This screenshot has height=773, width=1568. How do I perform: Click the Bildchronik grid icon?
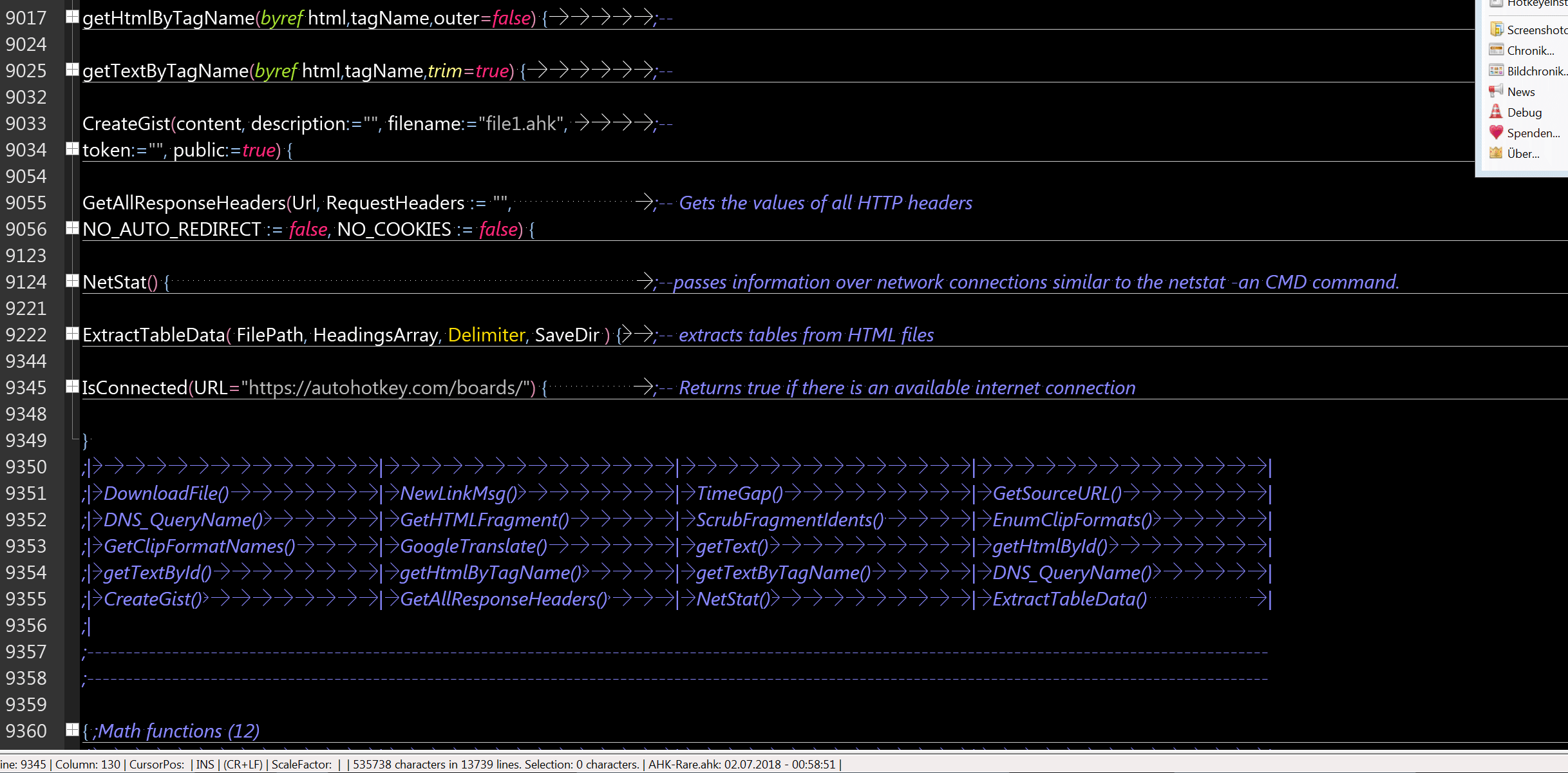click(x=1497, y=71)
